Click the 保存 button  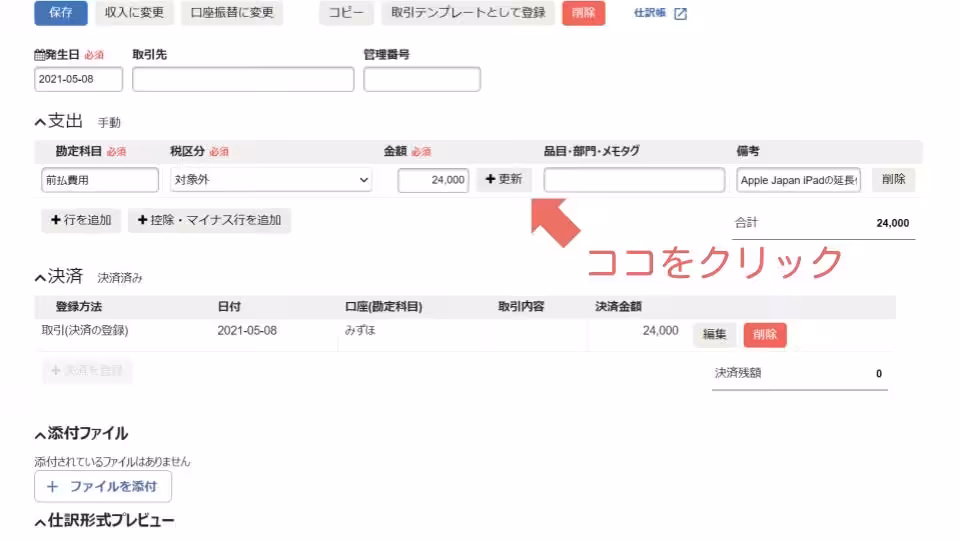(60, 13)
